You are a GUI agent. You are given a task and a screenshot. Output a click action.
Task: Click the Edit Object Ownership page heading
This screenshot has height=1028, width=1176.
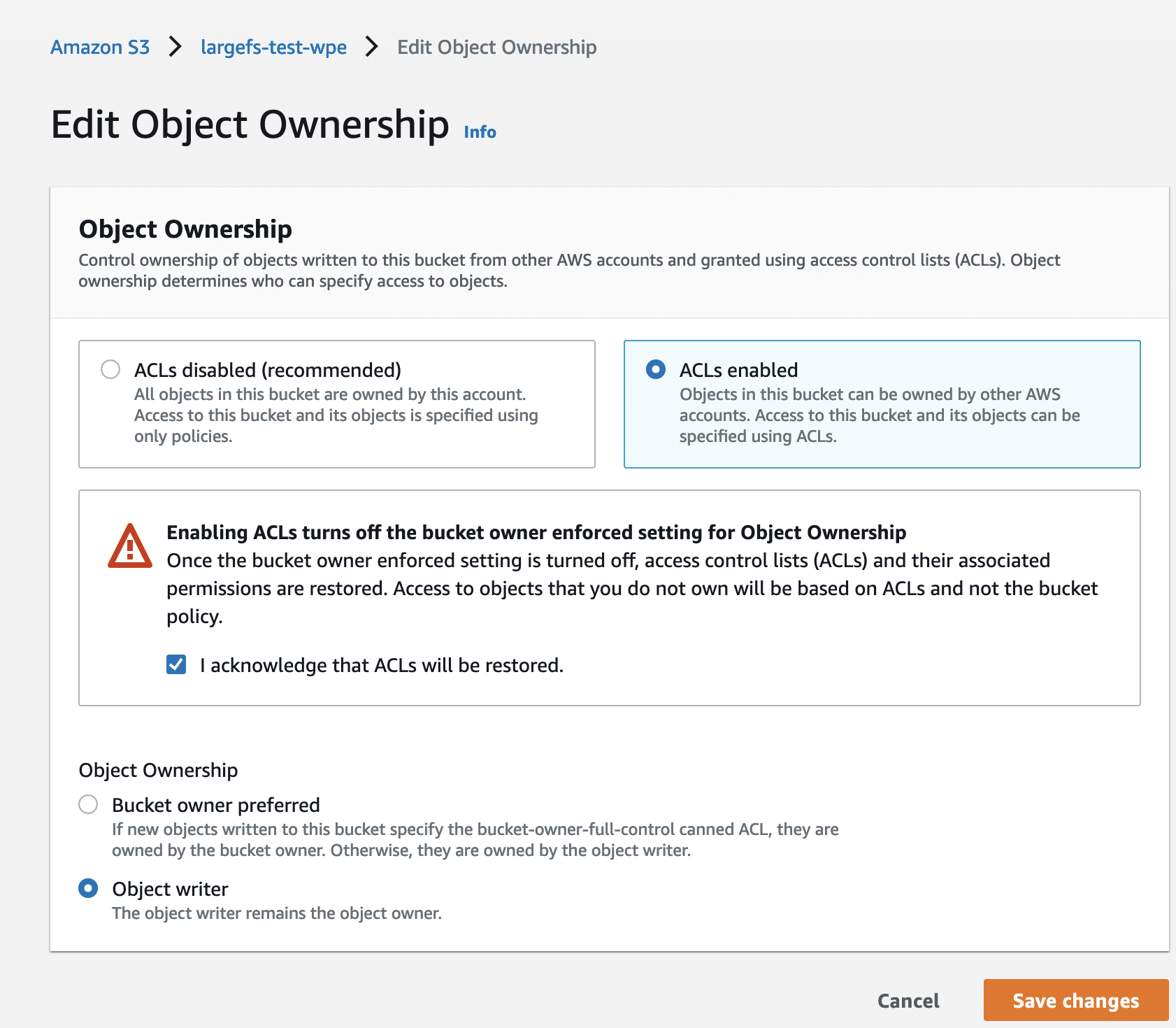point(250,124)
